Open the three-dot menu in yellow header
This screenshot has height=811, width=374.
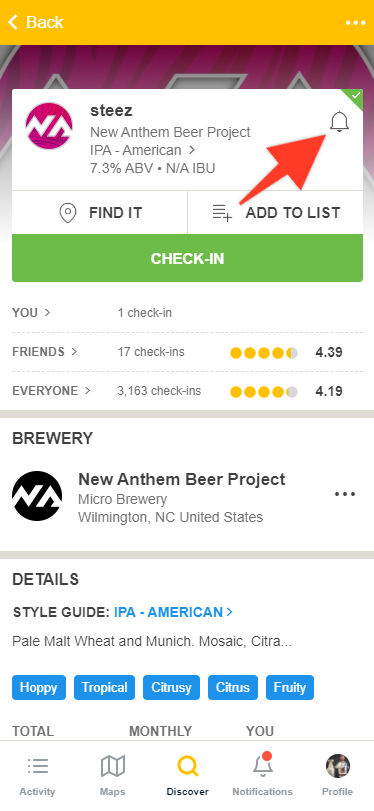(355, 23)
